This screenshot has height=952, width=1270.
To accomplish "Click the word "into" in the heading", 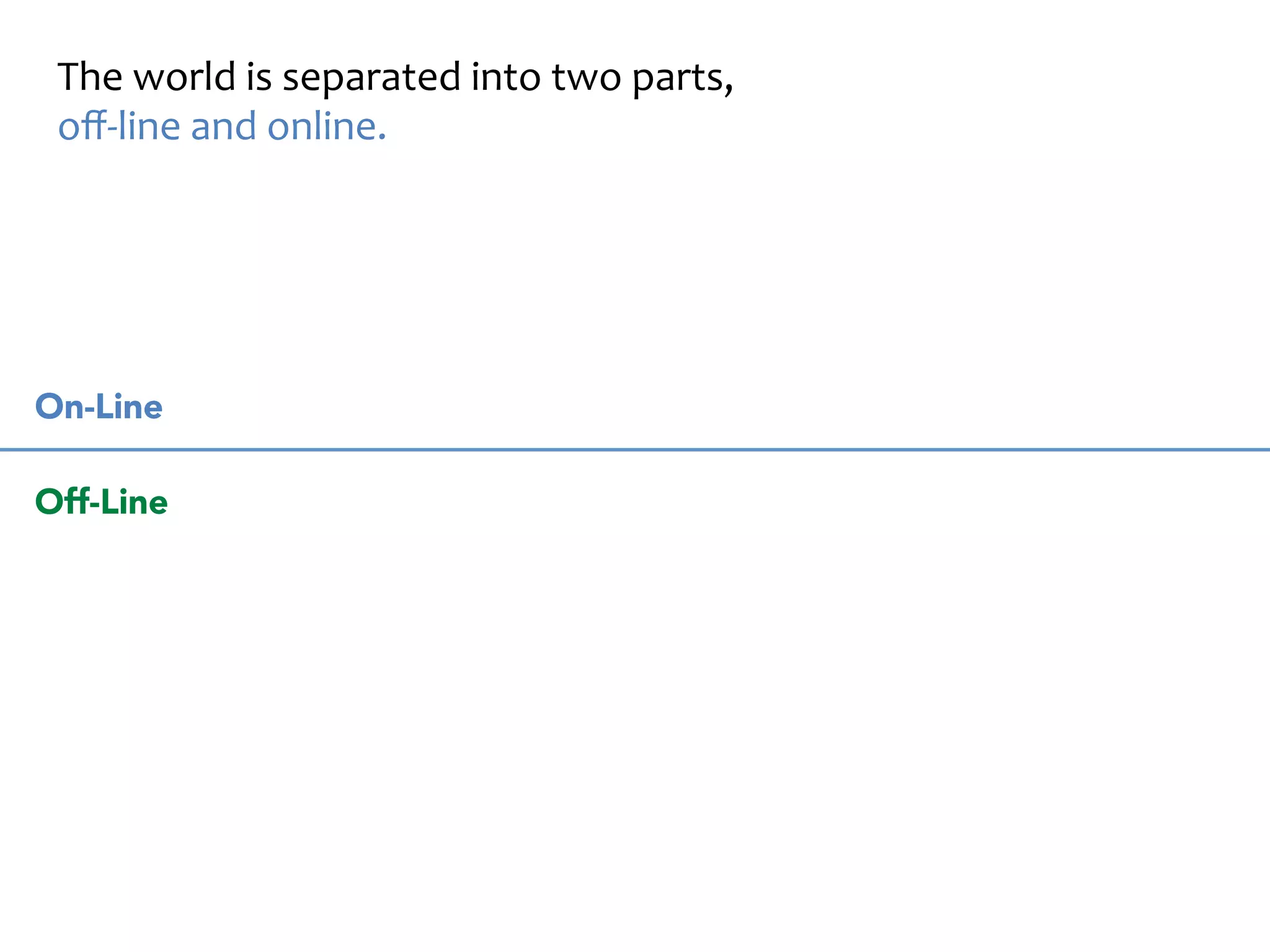I will [506, 77].
